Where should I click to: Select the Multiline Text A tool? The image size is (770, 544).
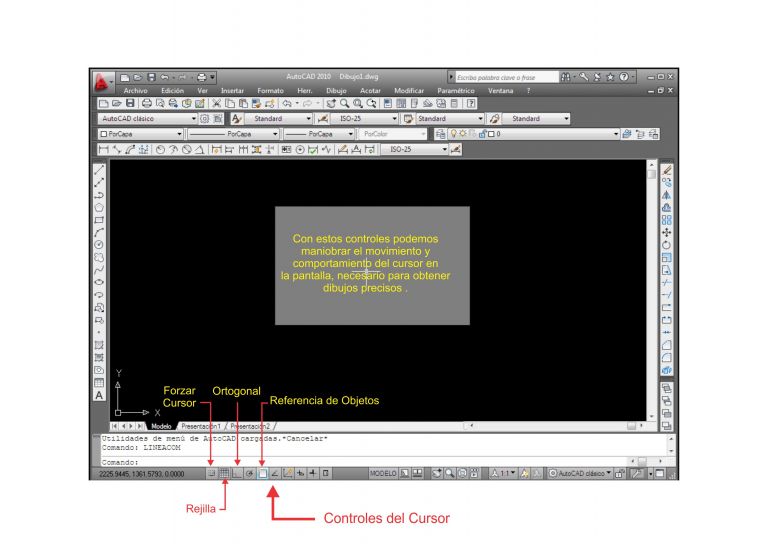(99, 396)
